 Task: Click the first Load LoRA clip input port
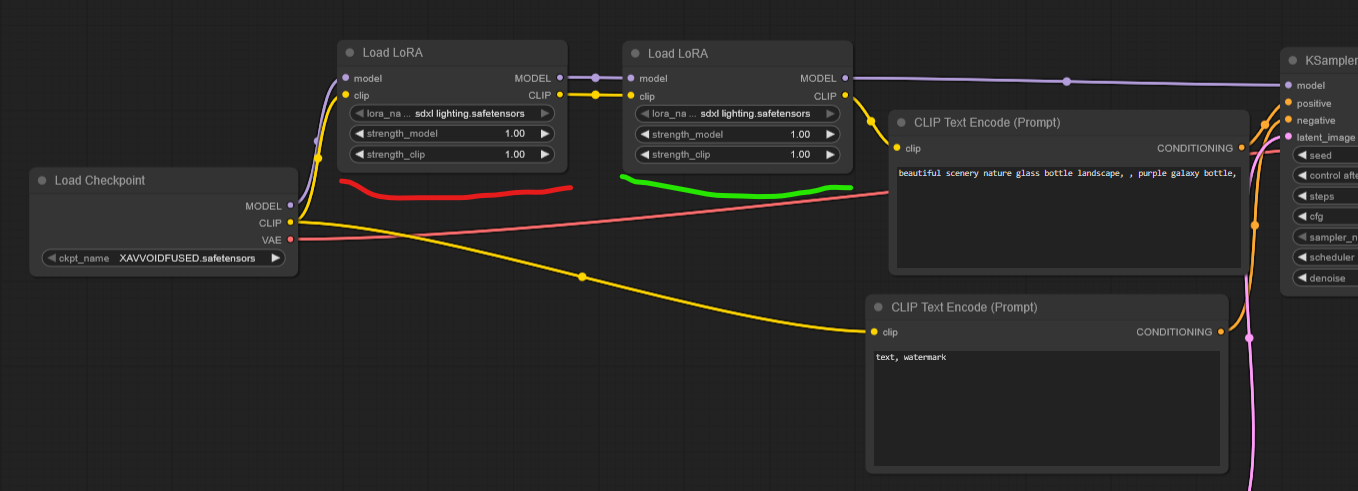[x=346, y=95]
